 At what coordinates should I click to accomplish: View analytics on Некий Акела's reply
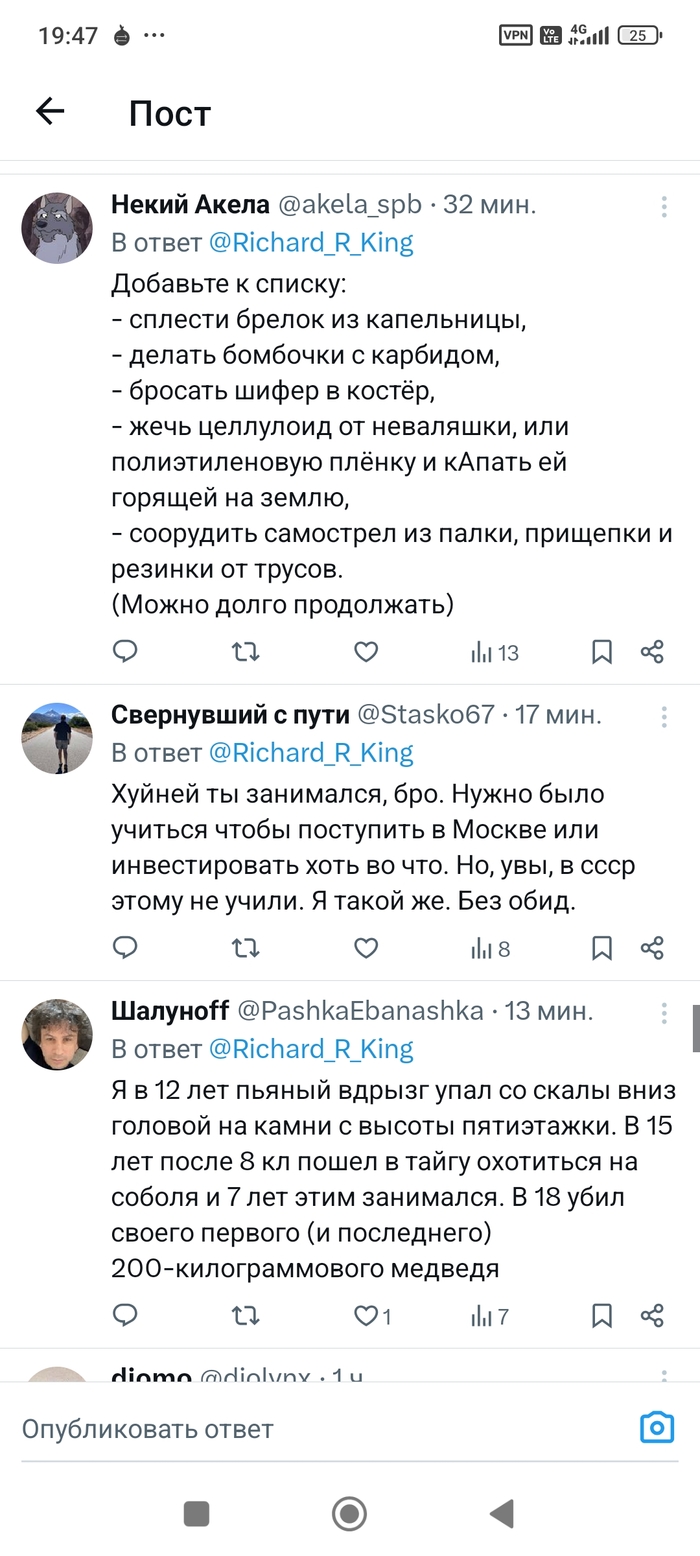click(x=494, y=653)
